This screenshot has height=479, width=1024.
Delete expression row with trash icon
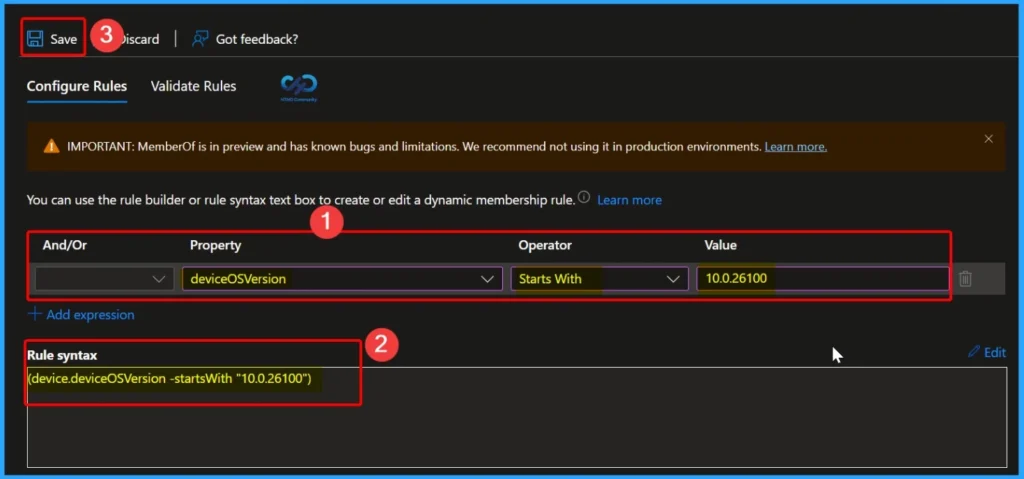tap(965, 279)
